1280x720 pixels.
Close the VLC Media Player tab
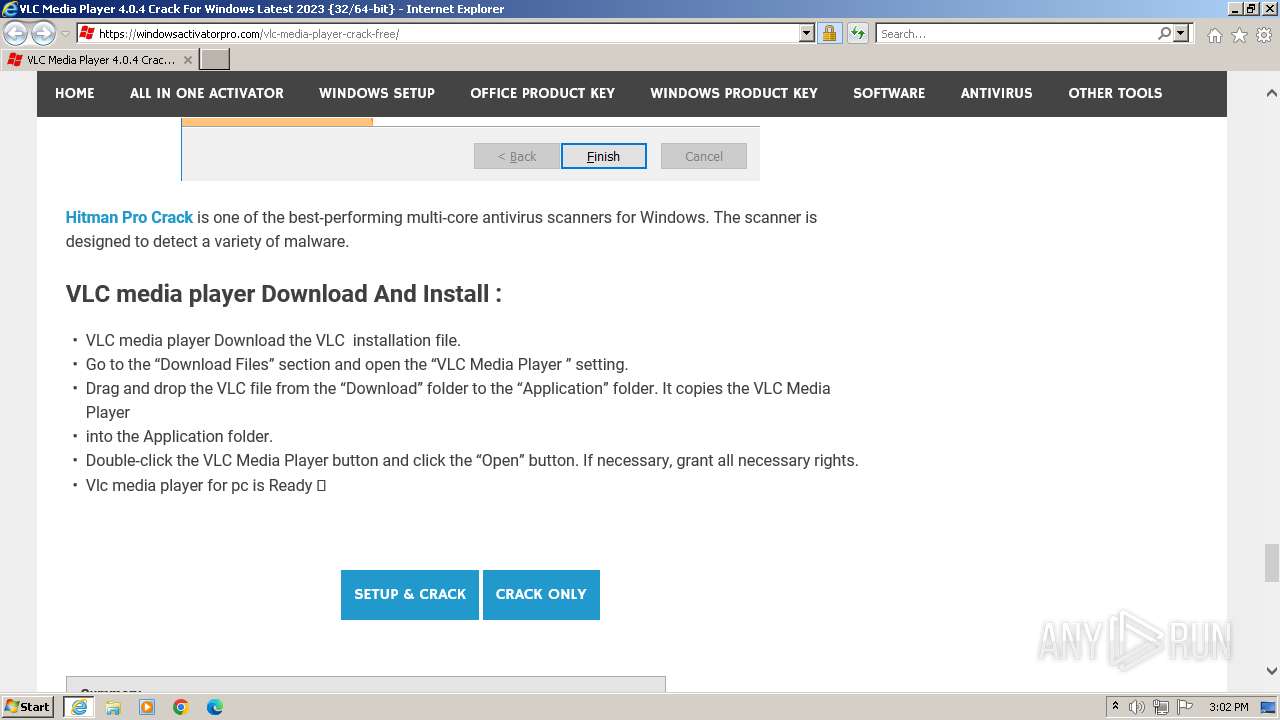188,60
